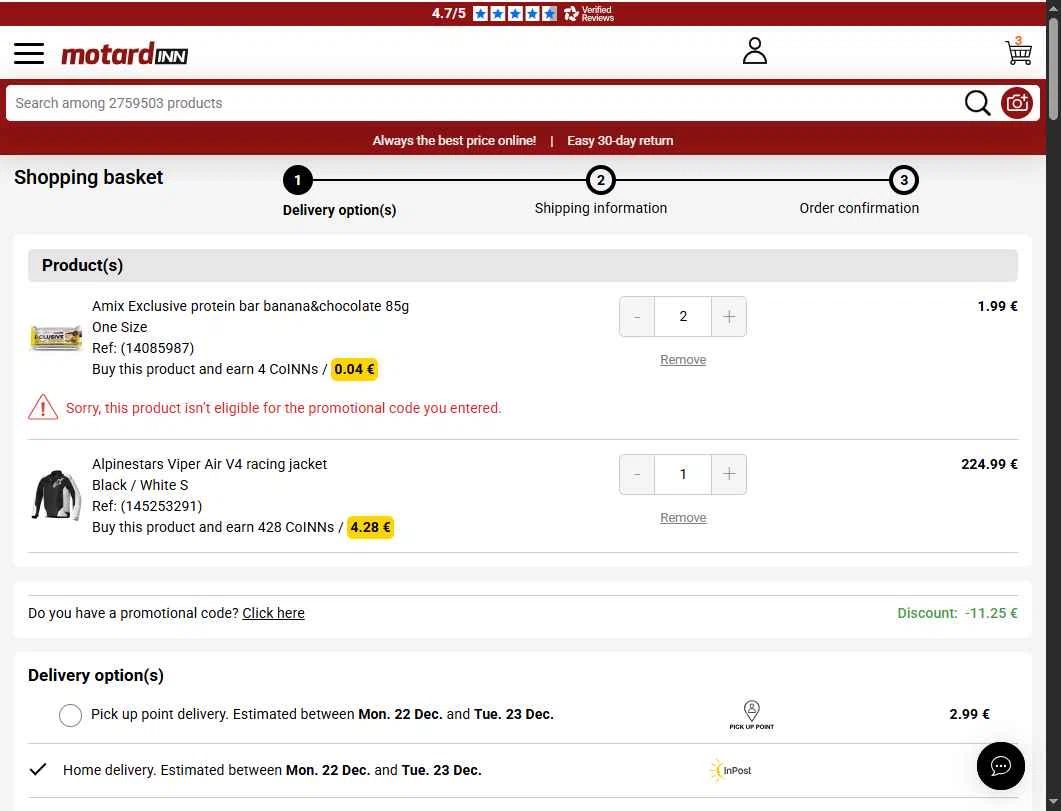The width and height of the screenshot is (1061, 811).
Task: Click the 224.99 € jacket price
Action: point(989,464)
